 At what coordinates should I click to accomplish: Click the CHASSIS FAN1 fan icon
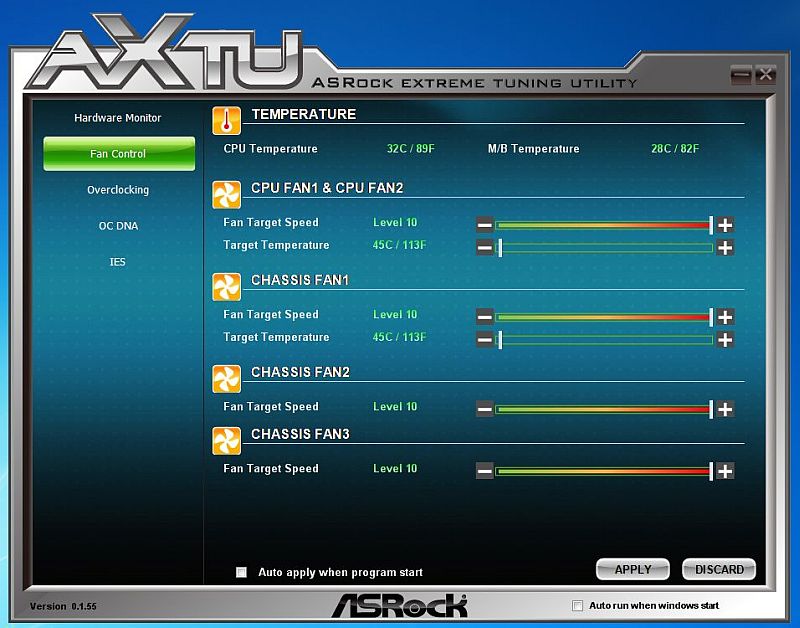(x=227, y=287)
